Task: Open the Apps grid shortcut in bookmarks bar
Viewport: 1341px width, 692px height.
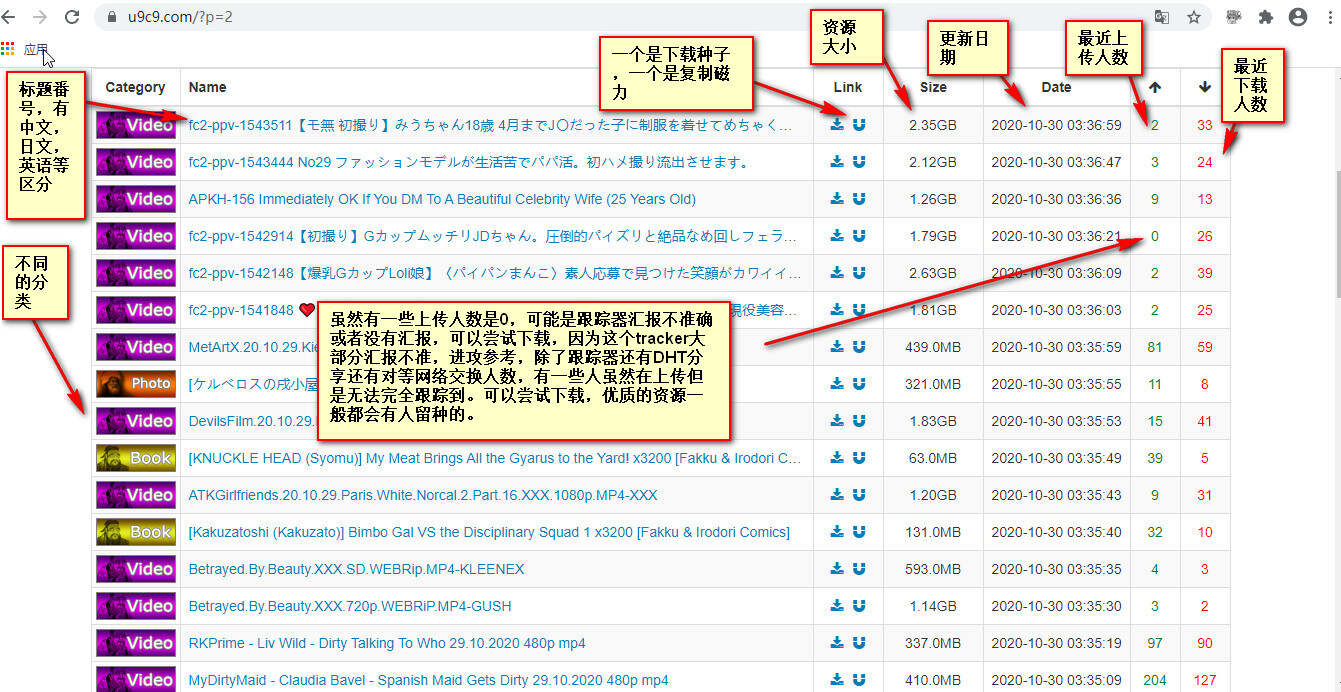Action: point(9,48)
